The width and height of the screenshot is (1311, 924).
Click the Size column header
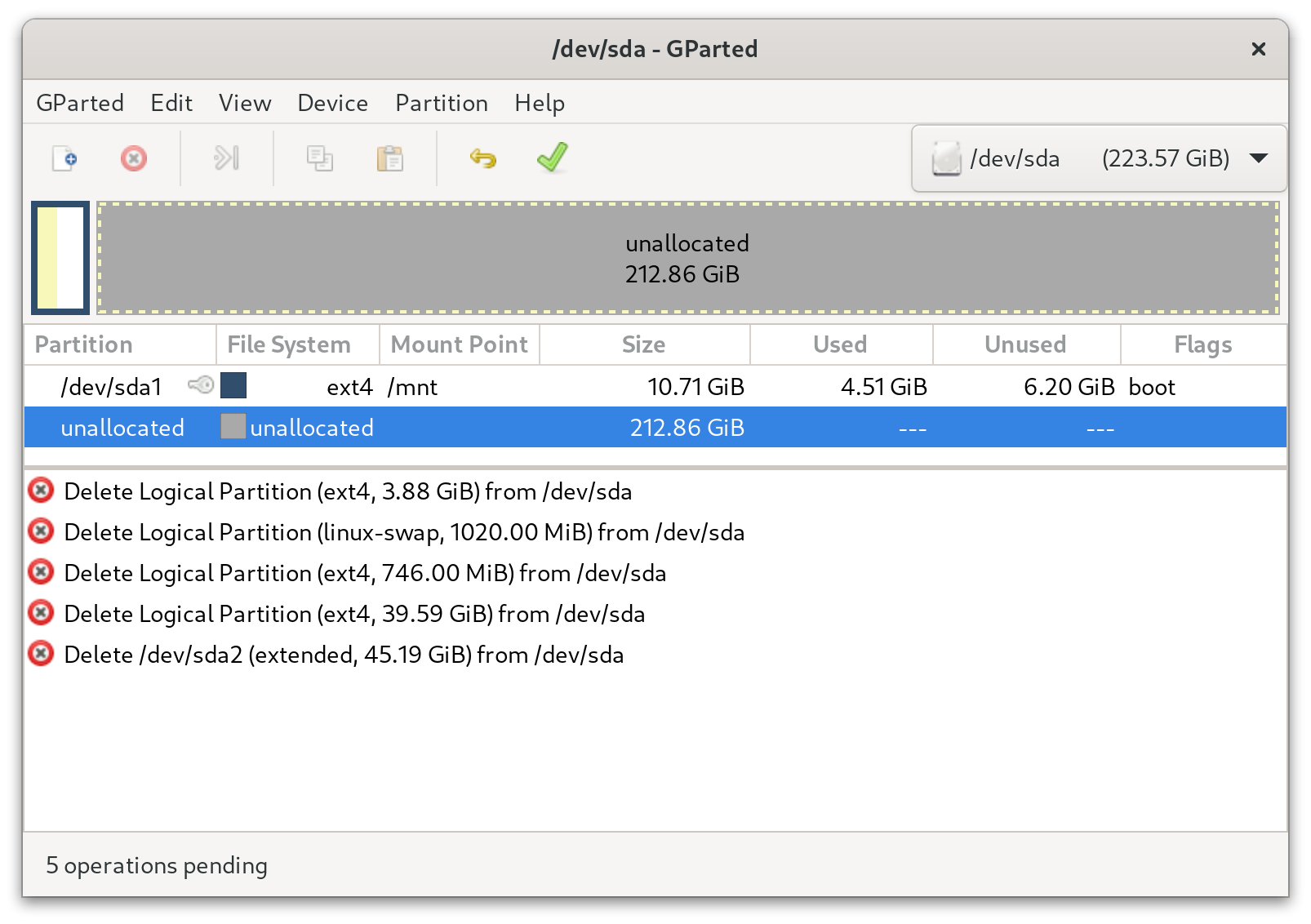(645, 344)
